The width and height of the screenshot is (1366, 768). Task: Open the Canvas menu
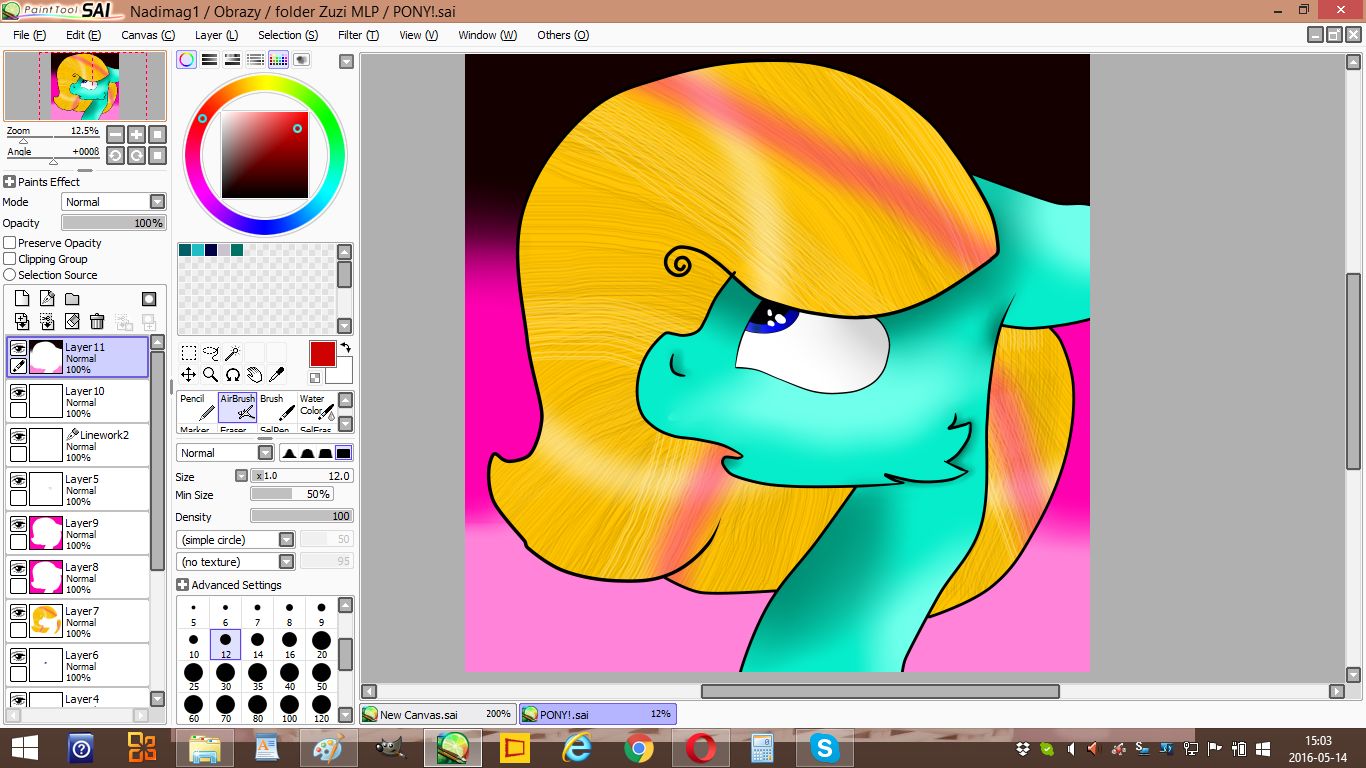click(x=148, y=35)
